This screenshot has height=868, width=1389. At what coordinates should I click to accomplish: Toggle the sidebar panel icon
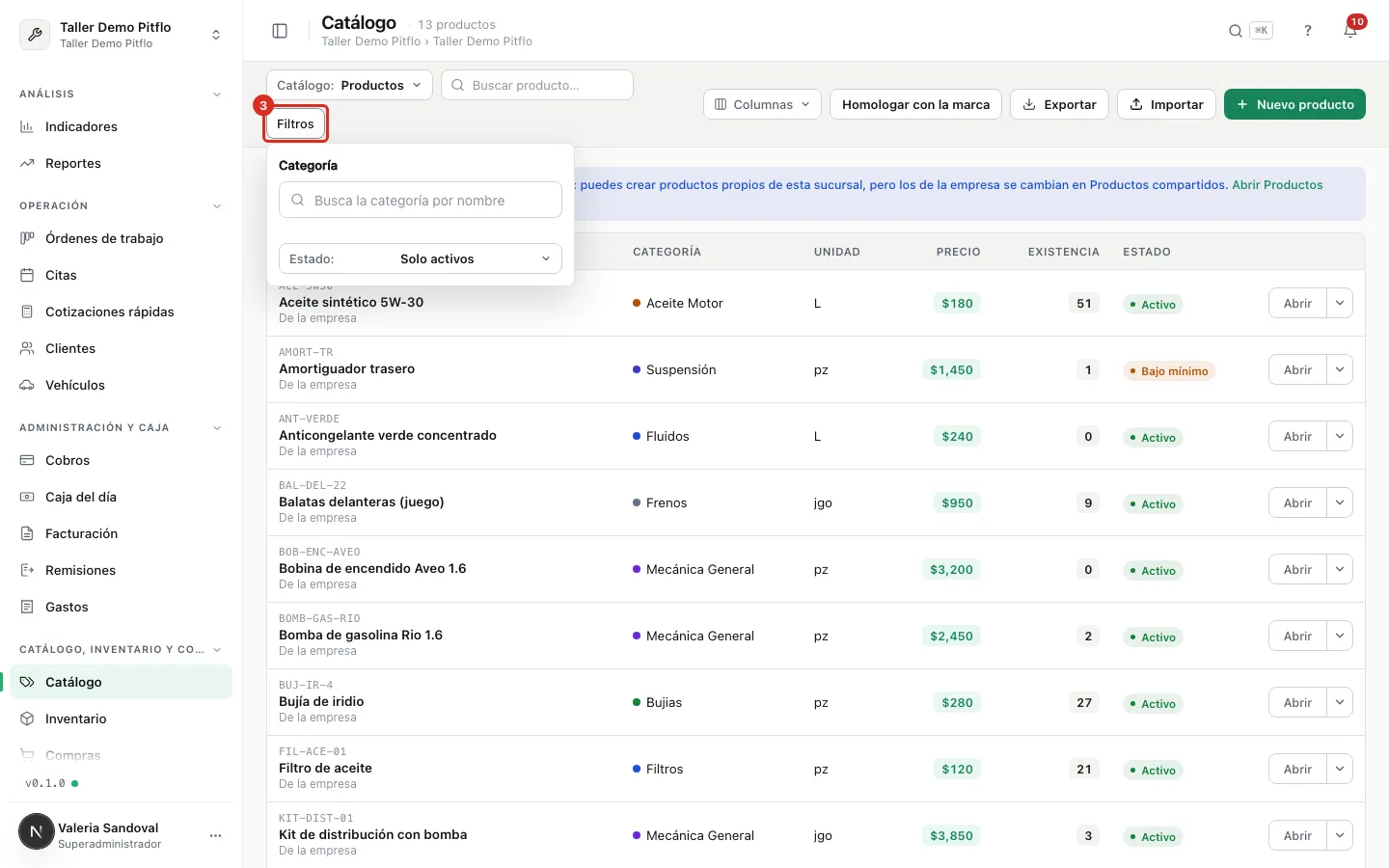280,31
